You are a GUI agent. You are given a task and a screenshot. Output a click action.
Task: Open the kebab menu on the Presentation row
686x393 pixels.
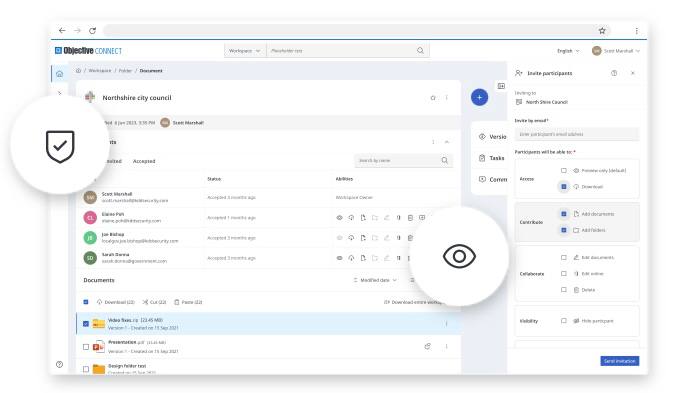coord(447,346)
